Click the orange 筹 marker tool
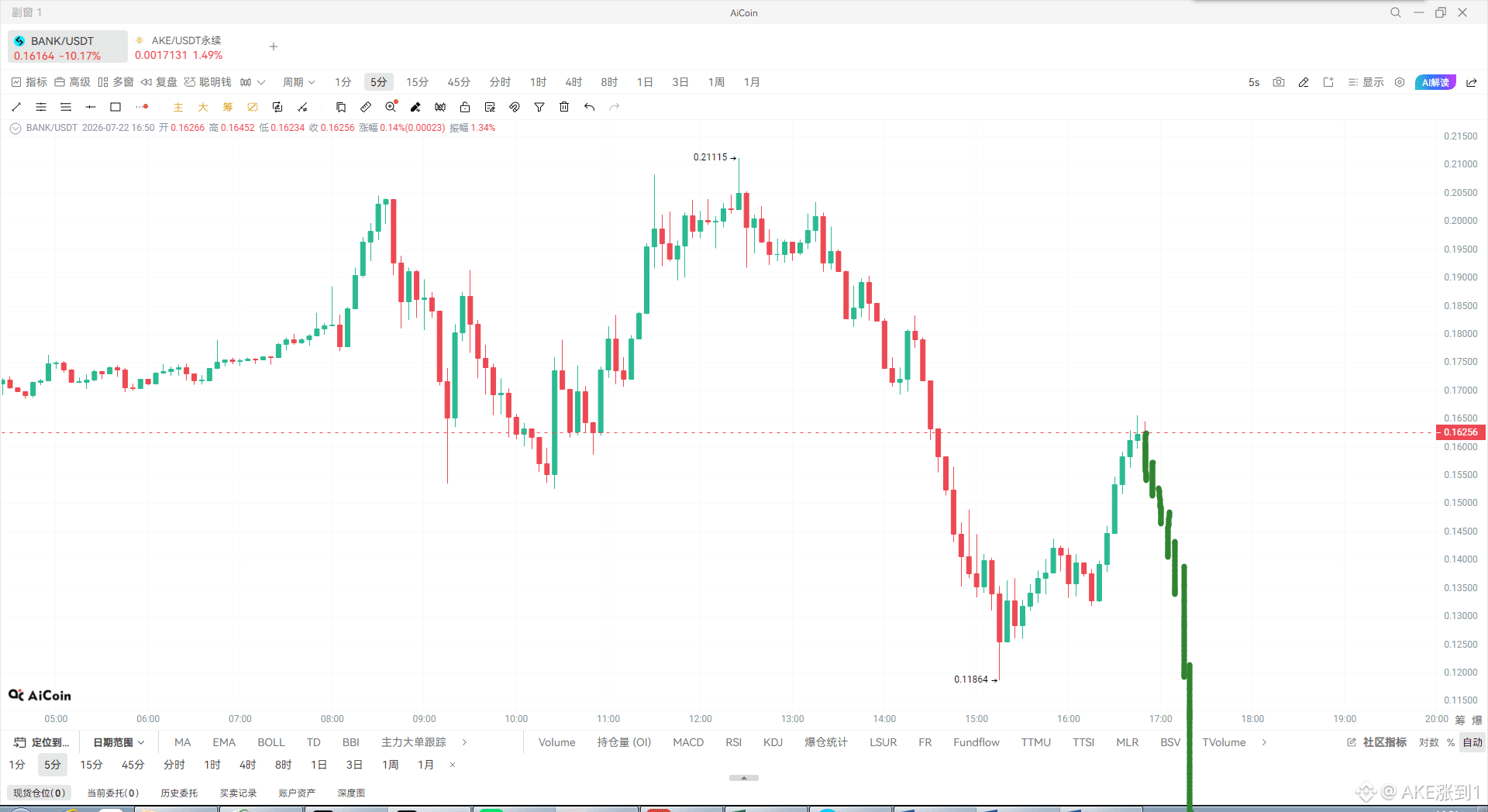The image size is (1488, 812). 228,107
